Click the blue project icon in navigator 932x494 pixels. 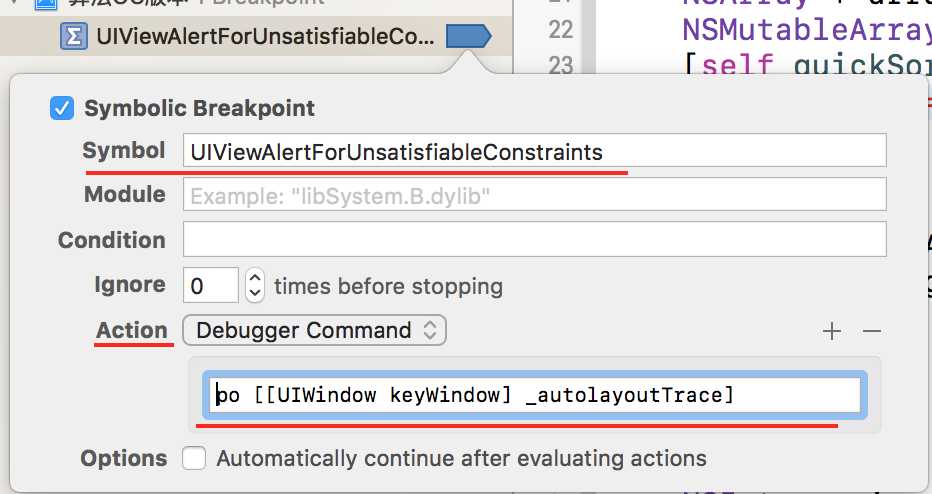click(x=46, y=4)
